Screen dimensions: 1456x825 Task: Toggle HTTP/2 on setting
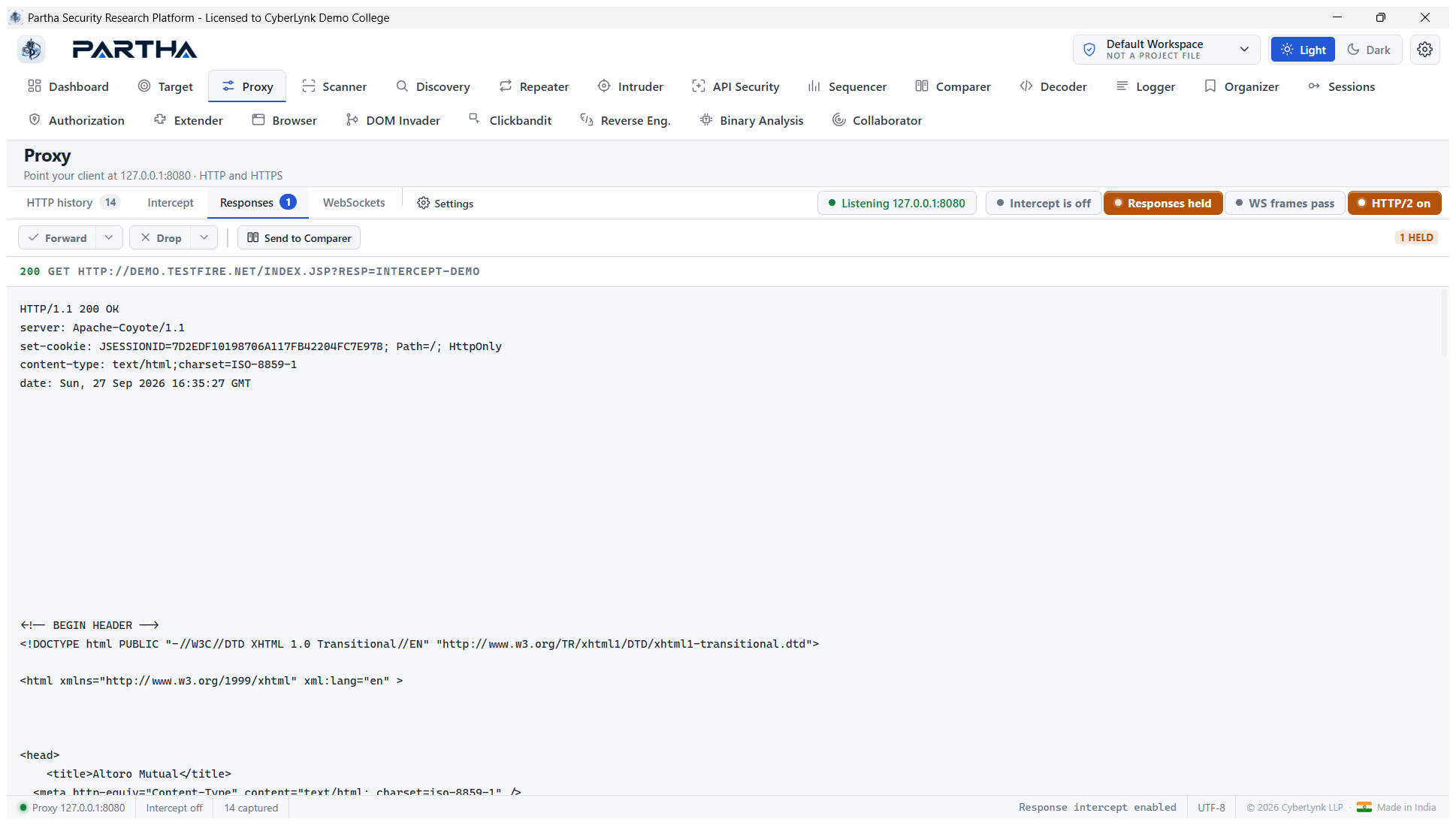coord(1394,203)
